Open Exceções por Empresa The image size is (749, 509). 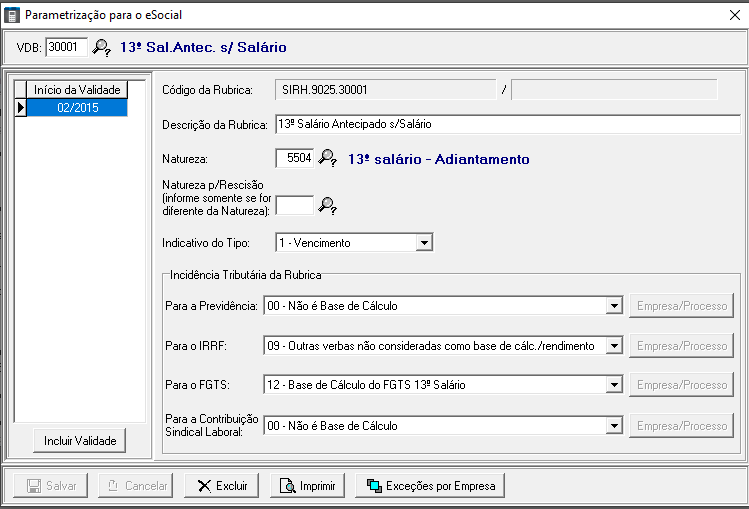coord(431,486)
